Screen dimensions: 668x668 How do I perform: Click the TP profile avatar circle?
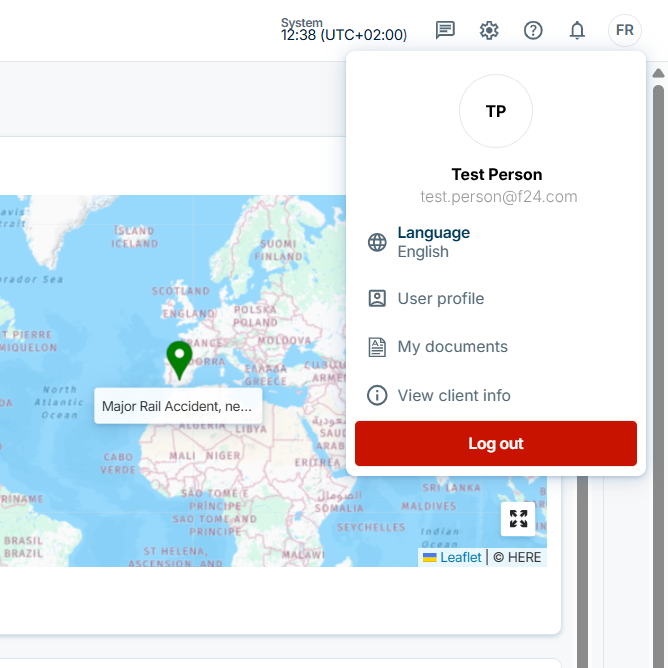coord(495,111)
